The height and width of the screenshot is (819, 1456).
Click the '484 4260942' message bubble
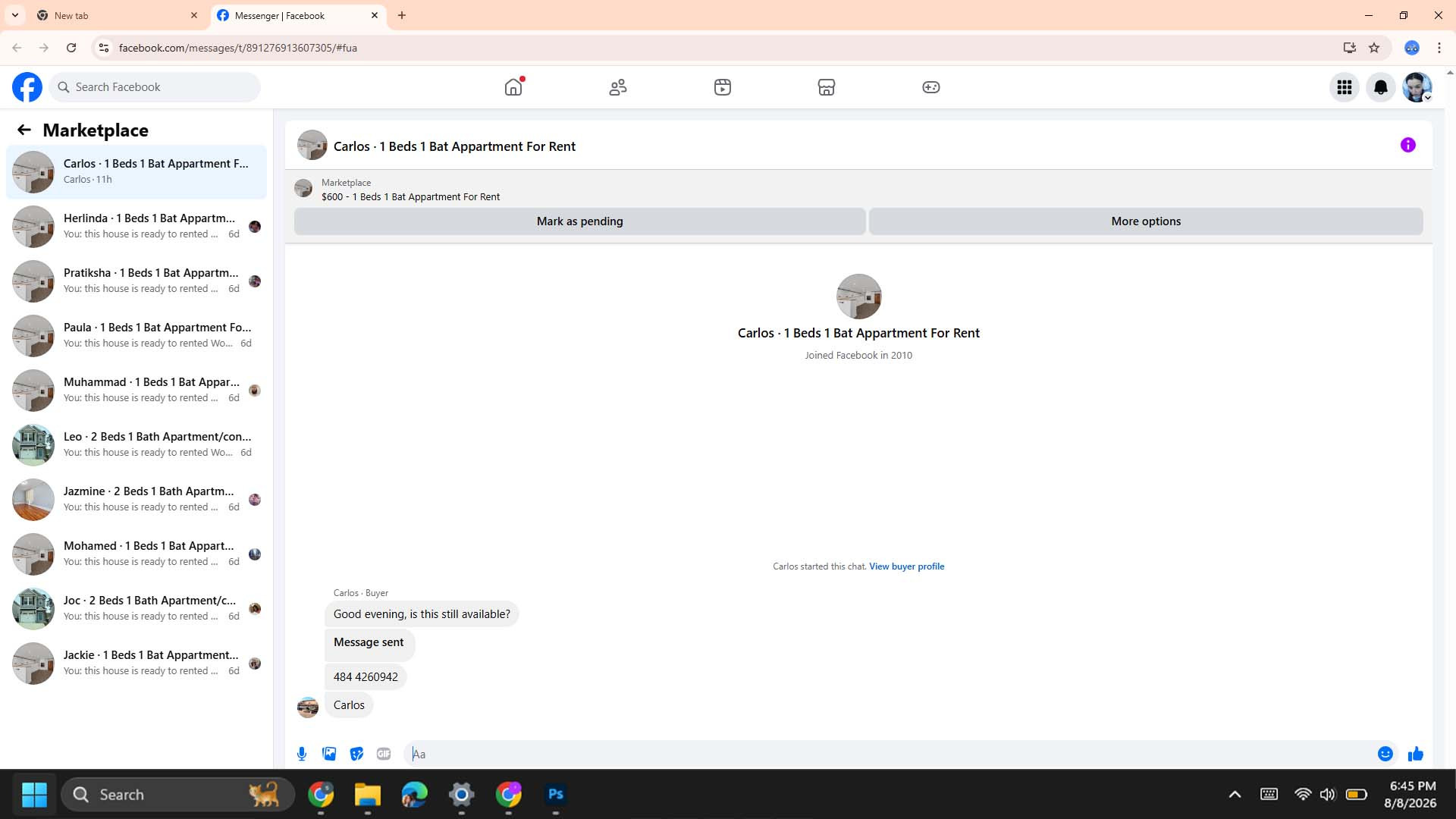point(366,677)
